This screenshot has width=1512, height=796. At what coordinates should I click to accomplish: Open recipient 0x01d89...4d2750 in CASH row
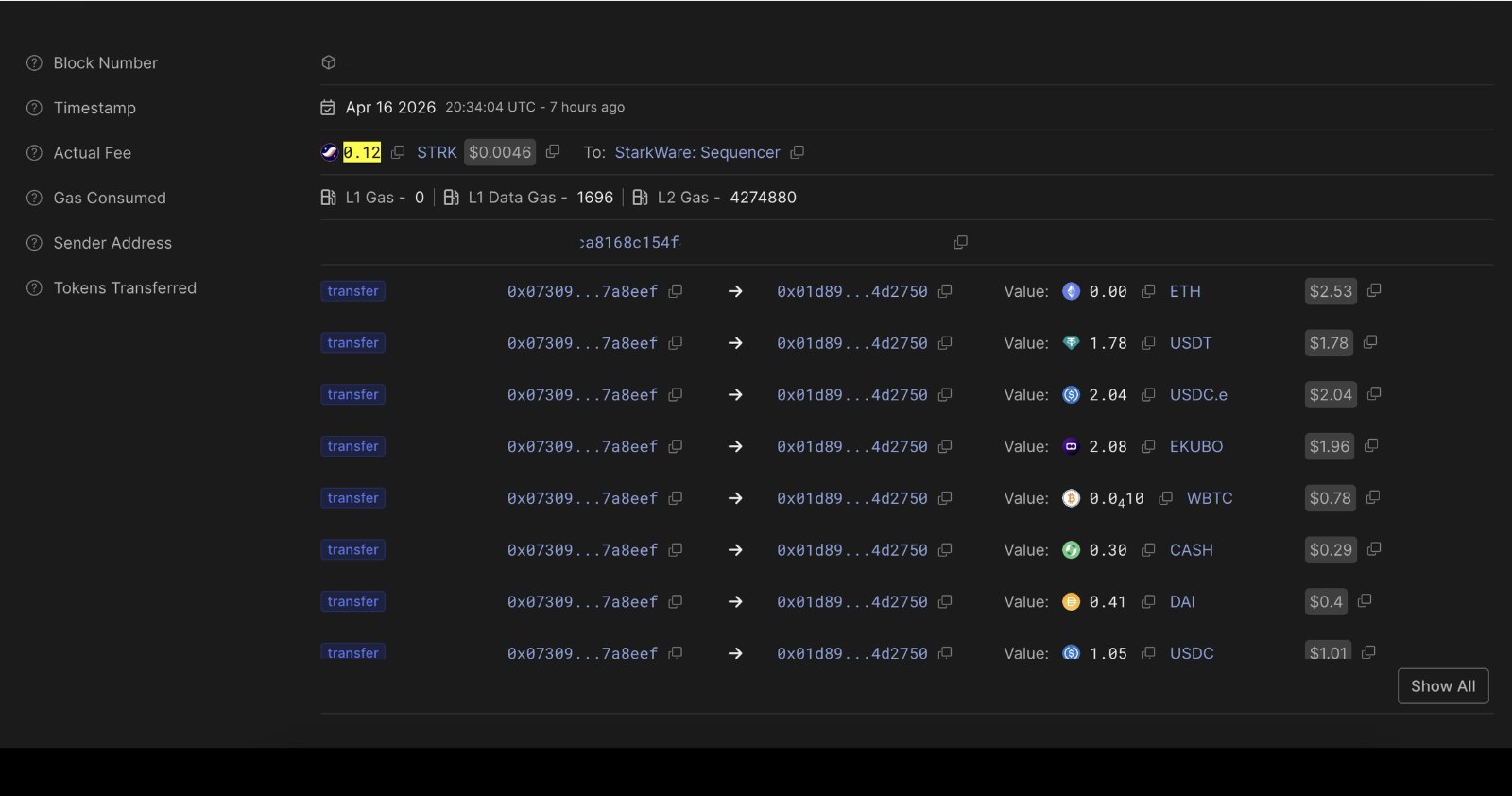coord(851,550)
